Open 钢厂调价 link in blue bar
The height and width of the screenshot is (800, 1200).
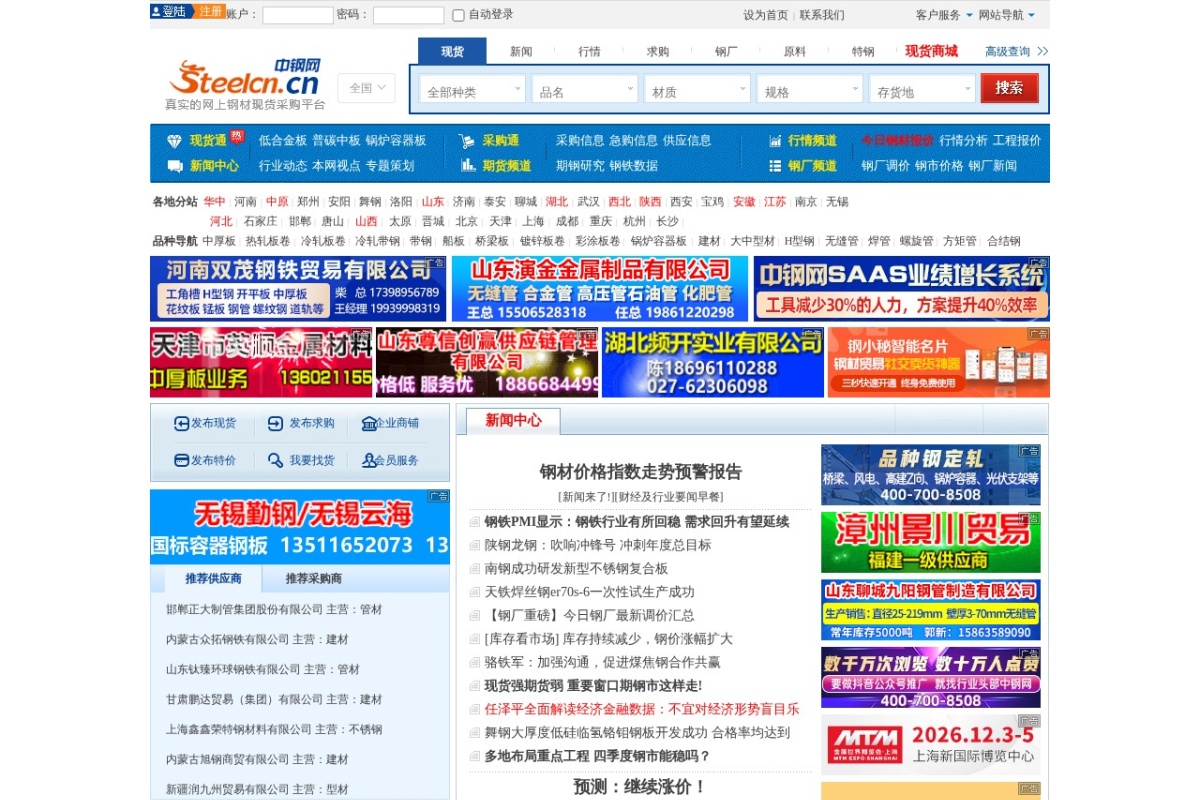coord(886,166)
